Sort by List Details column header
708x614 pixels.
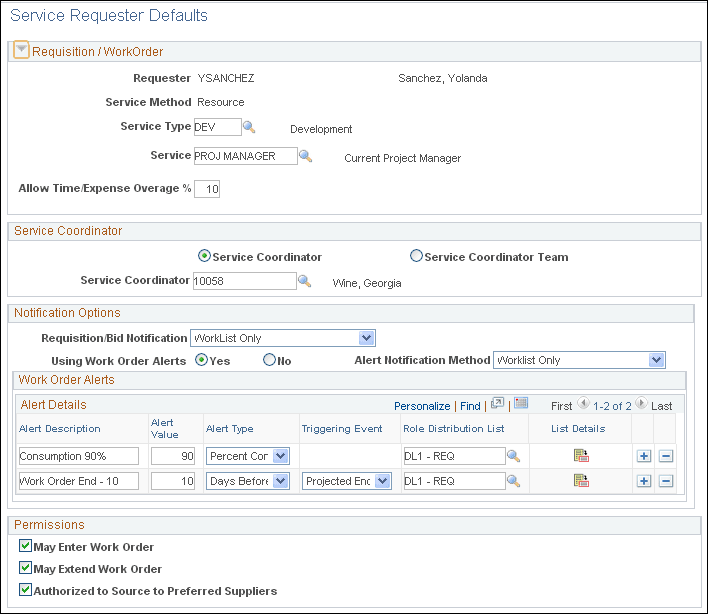tap(578, 429)
